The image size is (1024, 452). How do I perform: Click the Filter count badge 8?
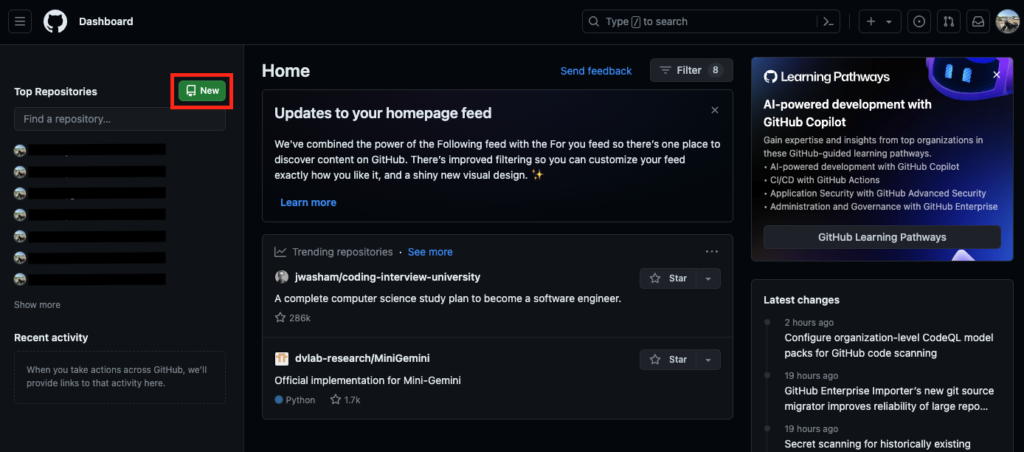(715, 71)
